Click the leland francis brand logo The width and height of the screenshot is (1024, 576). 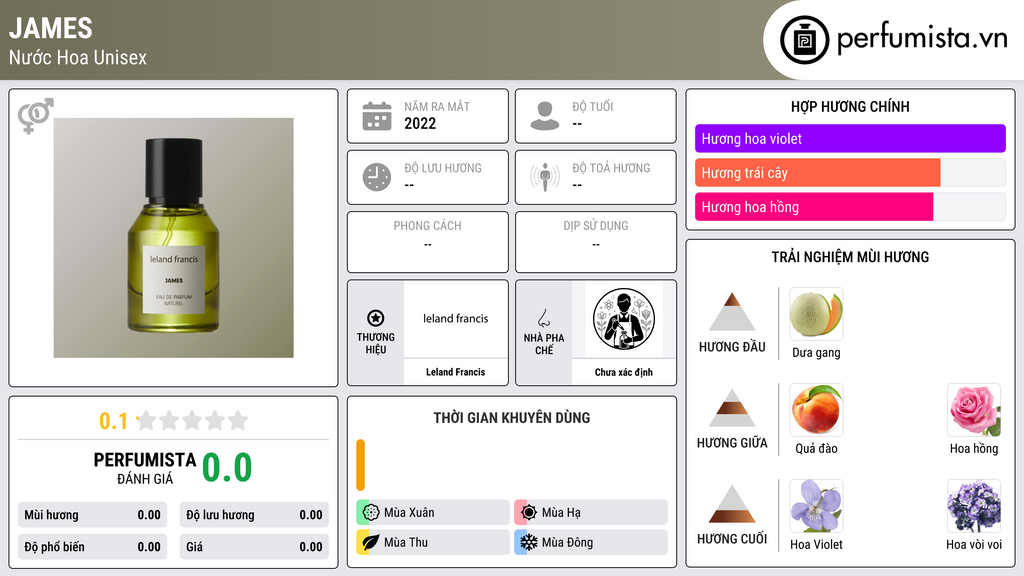[455, 319]
